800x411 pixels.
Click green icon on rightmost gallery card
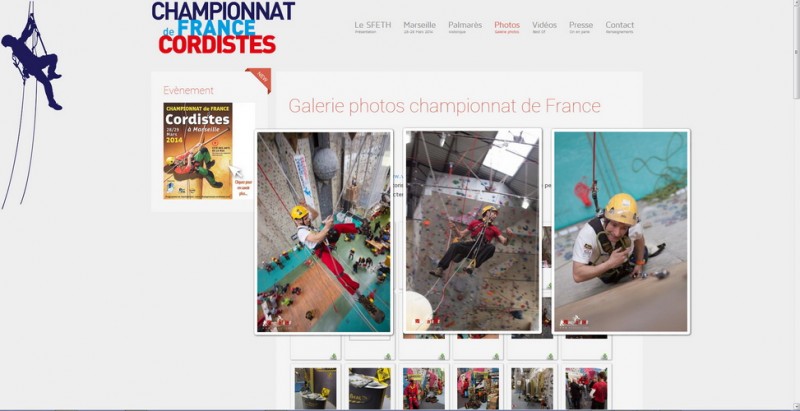pyautogui.click(x=604, y=356)
